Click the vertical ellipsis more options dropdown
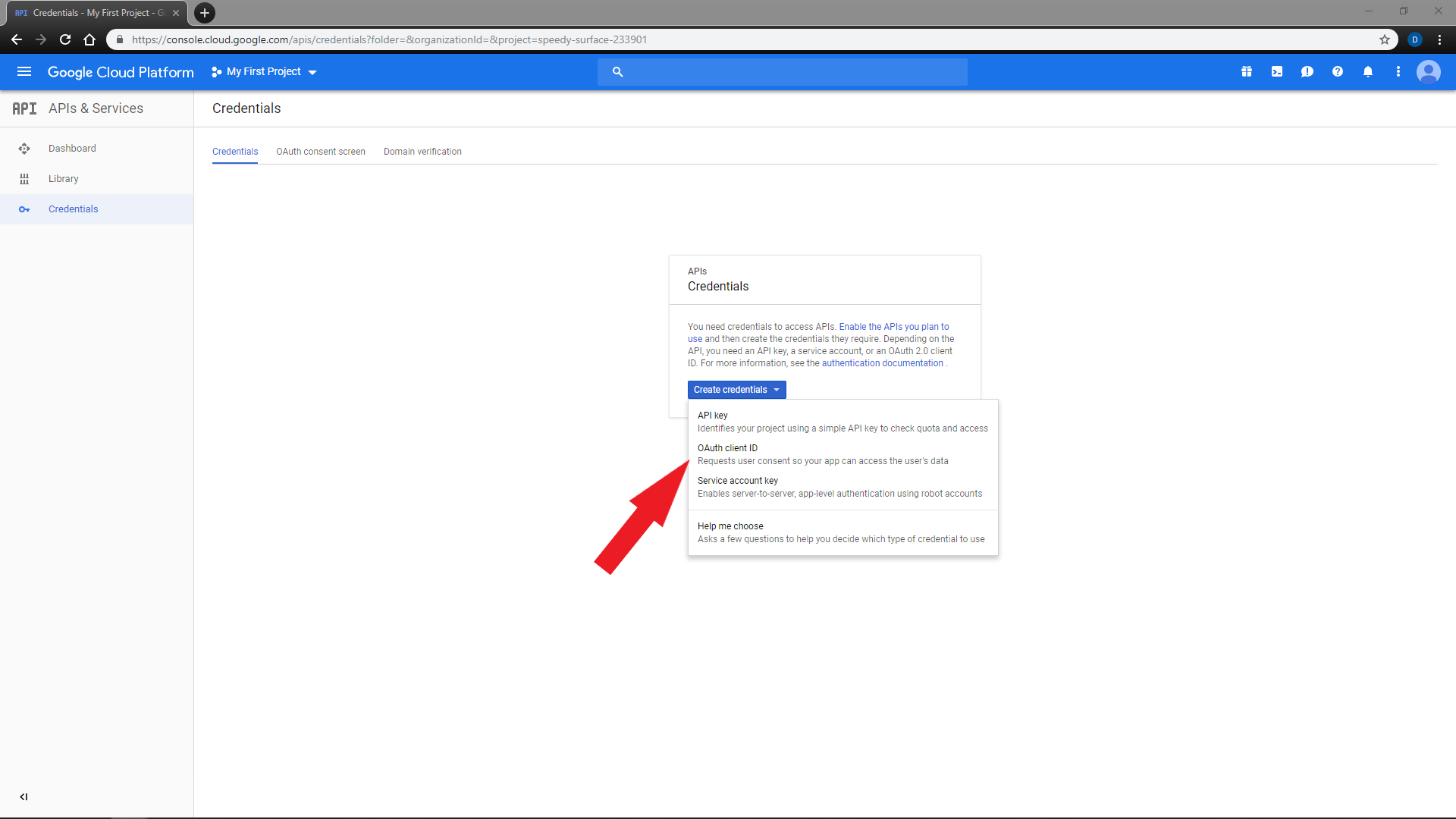This screenshot has width=1456, height=819. point(1398,71)
